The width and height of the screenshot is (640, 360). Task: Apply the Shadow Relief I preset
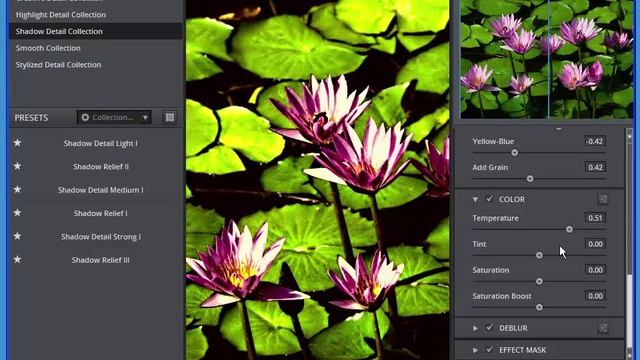pos(100,213)
